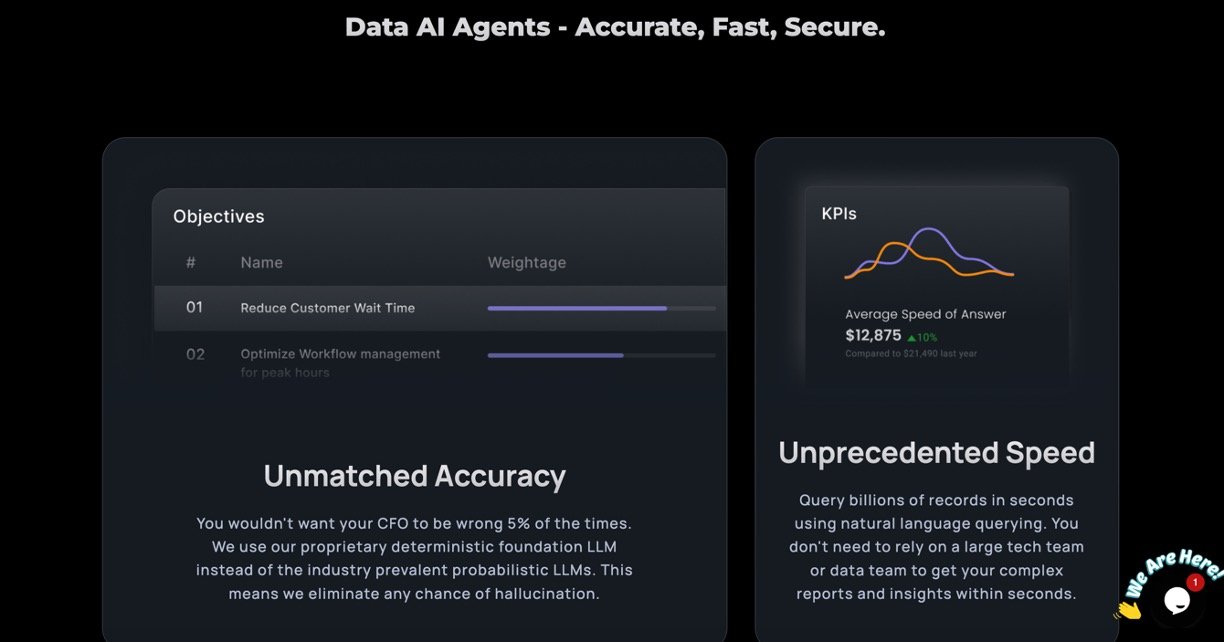Click the # column header
1224x642 pixels.
(191, 263)
